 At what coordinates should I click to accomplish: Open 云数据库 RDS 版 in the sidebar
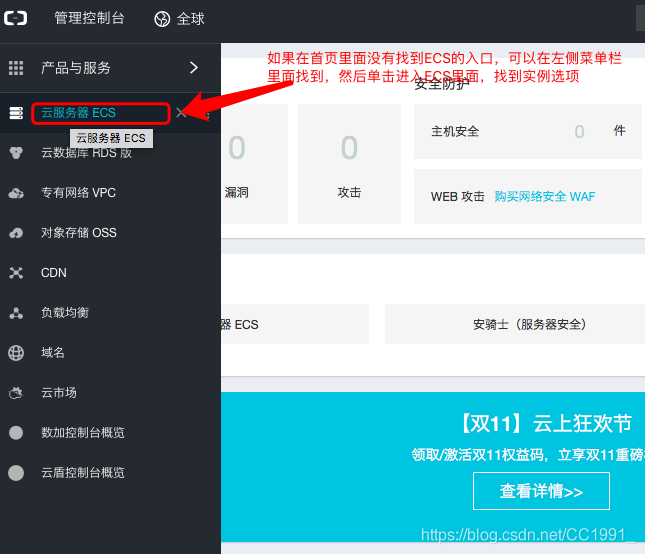click(x=86, y=153)
